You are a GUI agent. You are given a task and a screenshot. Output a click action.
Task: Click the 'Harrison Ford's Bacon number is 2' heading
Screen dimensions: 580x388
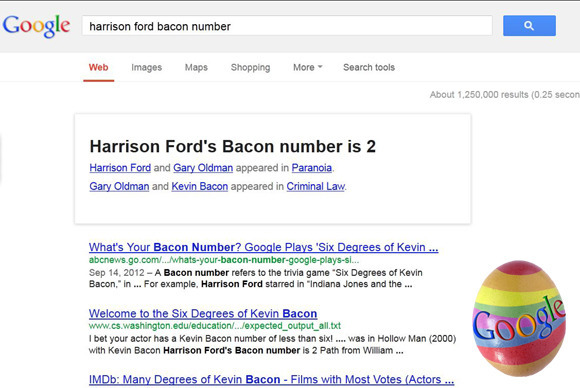(x=233, y=146)
